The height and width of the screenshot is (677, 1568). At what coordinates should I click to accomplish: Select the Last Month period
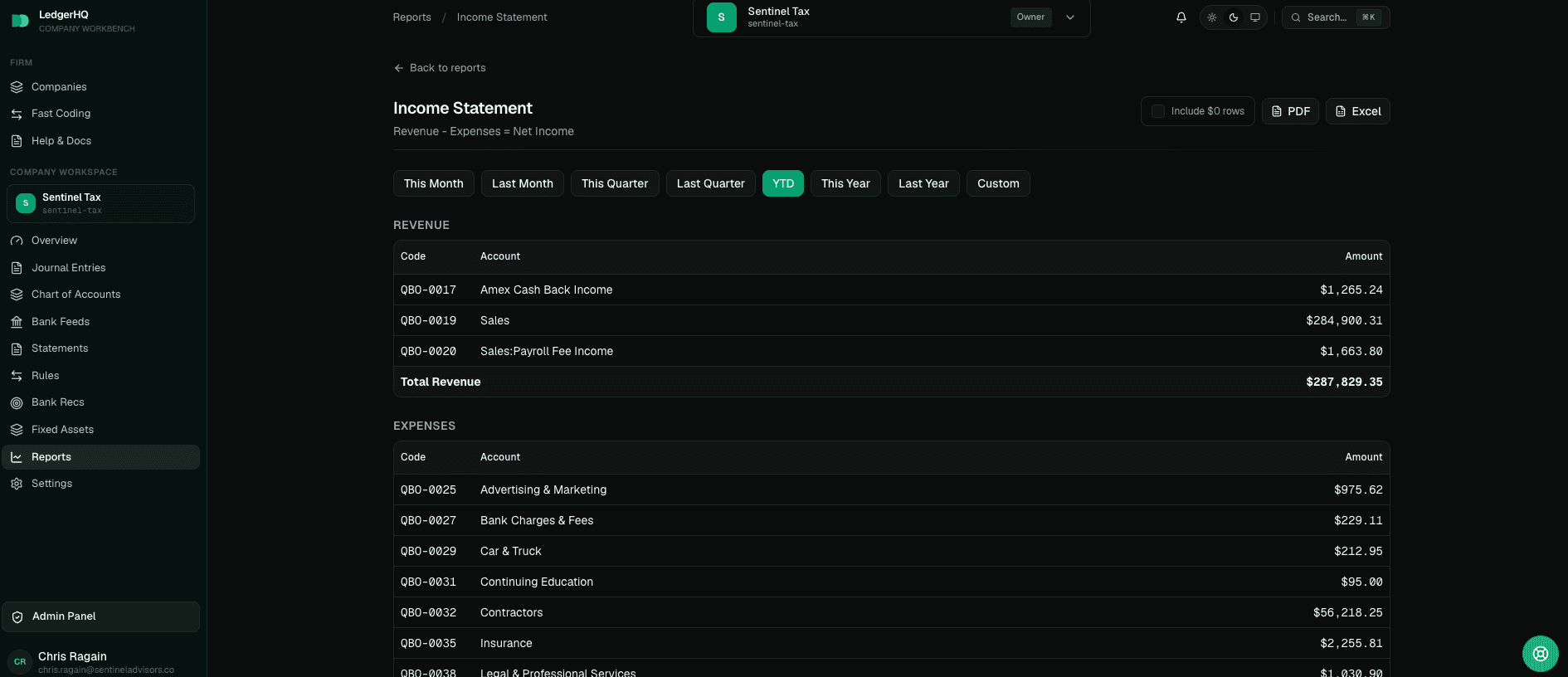(x=523, y=183)
